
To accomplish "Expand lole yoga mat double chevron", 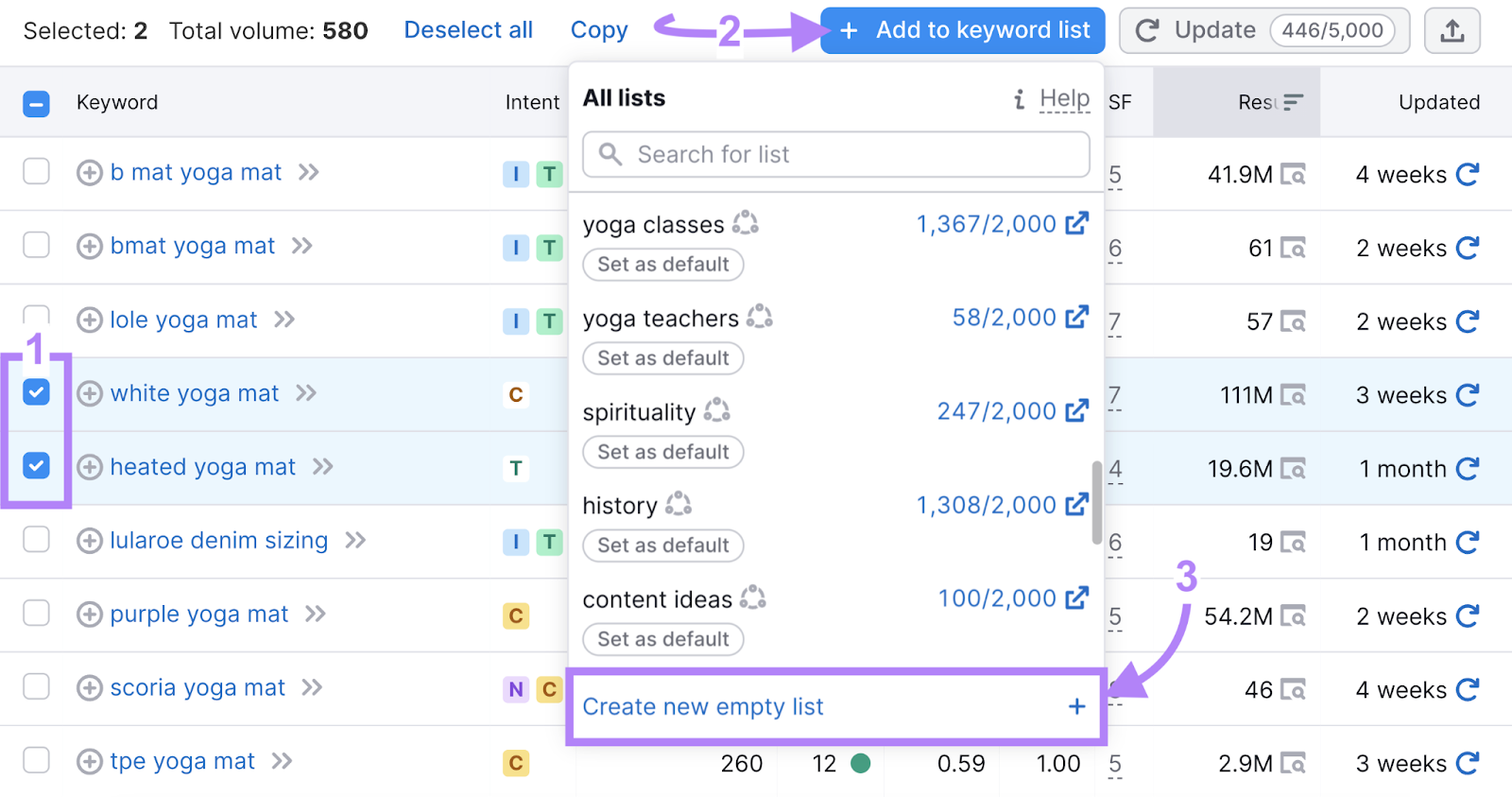I will 284,320.
